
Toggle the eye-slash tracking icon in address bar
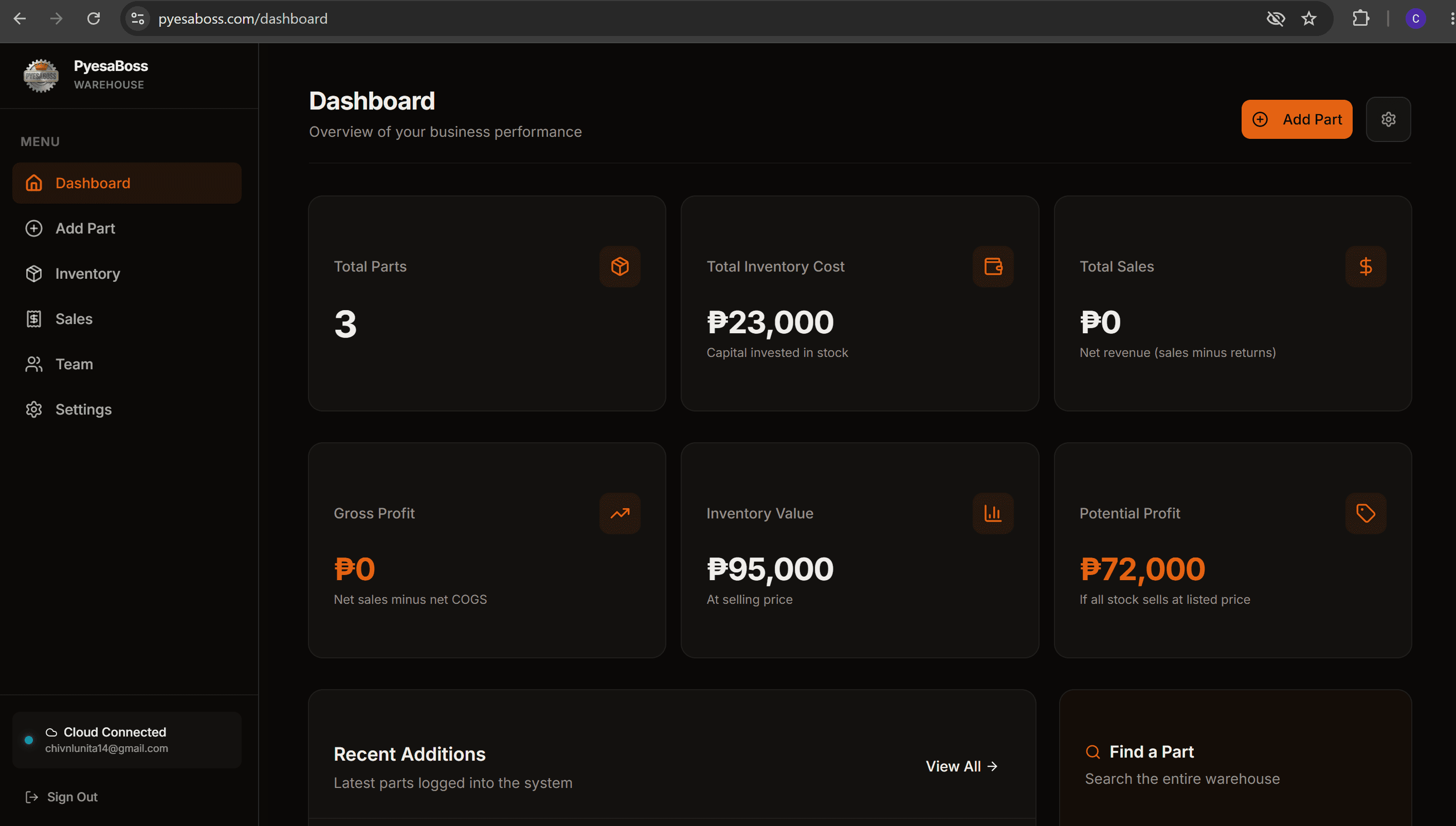(1275, 19)
